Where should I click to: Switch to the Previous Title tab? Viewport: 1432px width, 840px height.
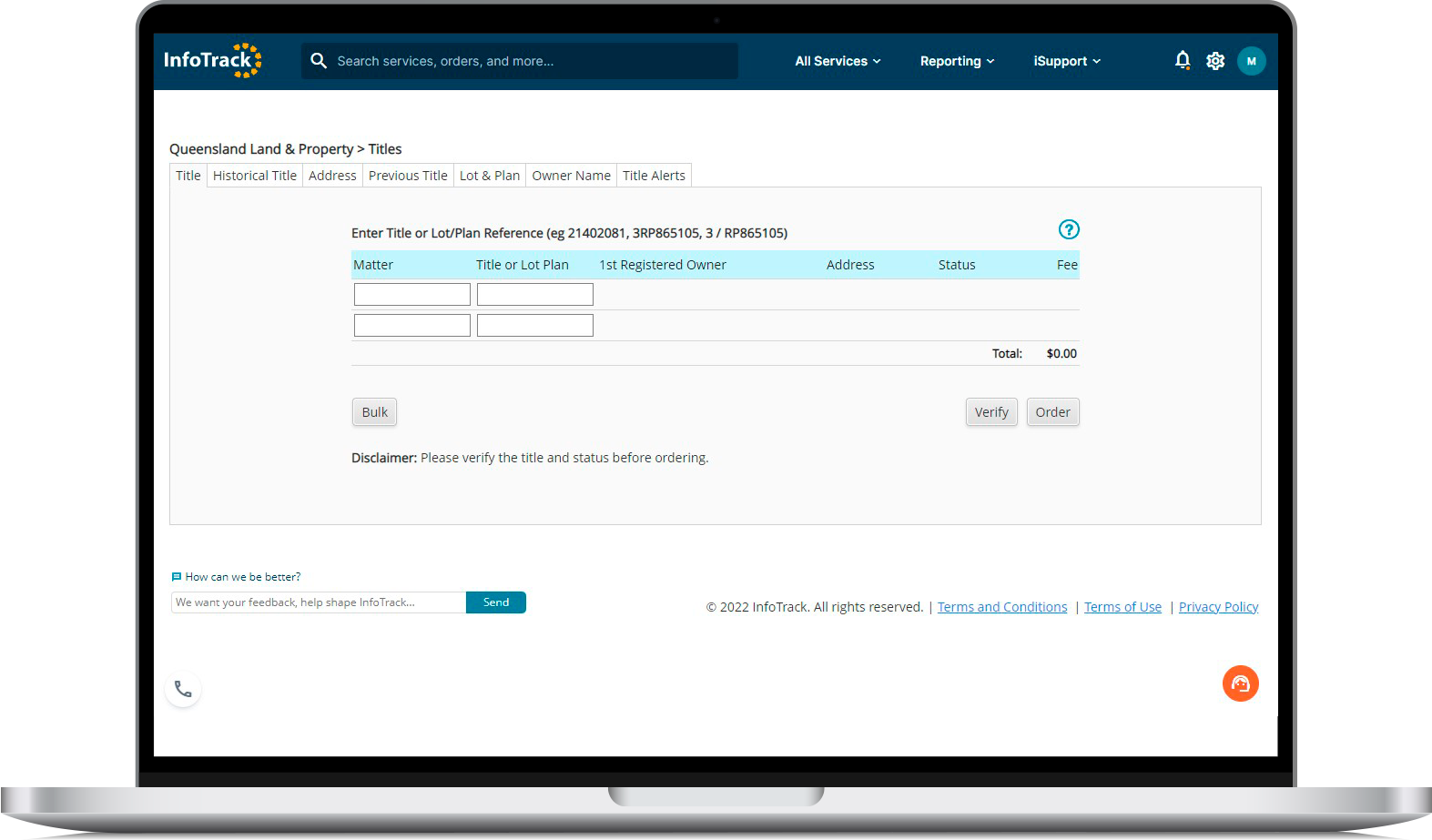pyautogui.click(x=408, y=176)
